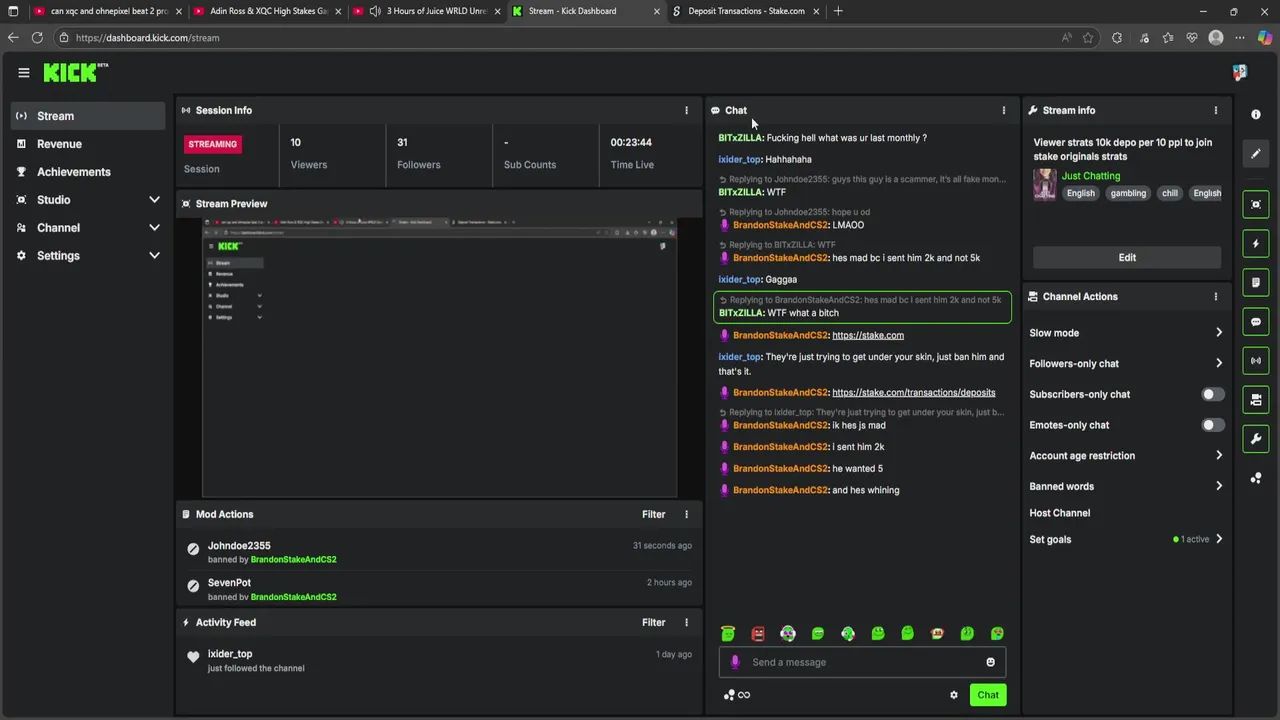Click the user avatar on the Kick top bar
1280x720 pixels.
click(1240, 72)
